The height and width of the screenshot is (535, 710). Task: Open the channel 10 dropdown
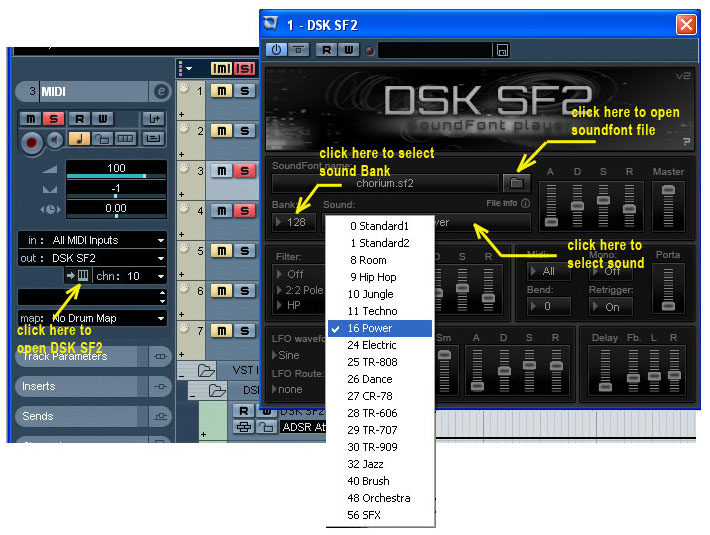pyautogui.click(x=130, y=276)
